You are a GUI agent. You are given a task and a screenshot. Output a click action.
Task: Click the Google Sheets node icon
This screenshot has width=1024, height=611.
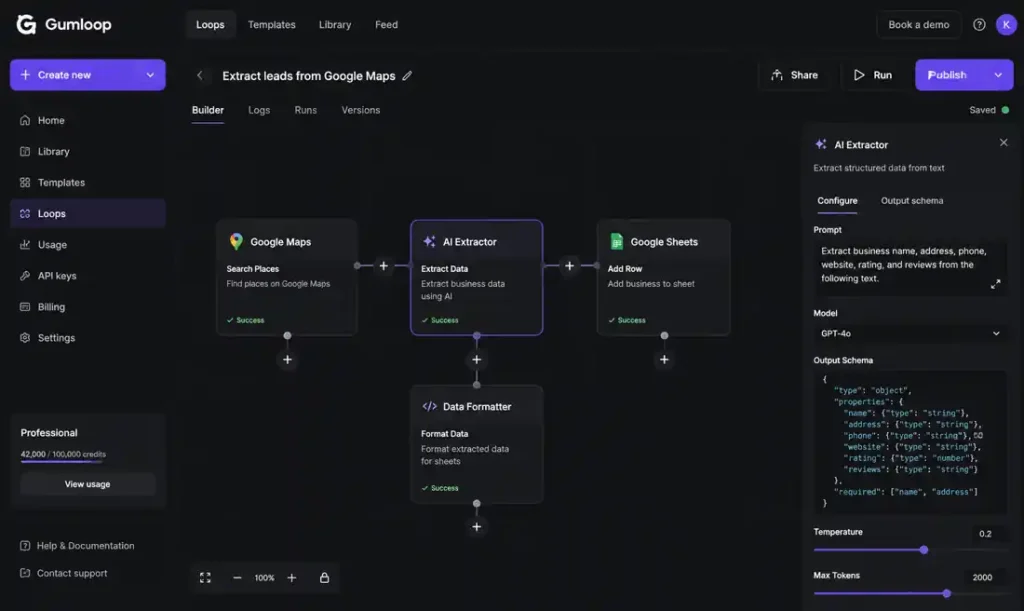pyautogui.click(x=616, y=242)
